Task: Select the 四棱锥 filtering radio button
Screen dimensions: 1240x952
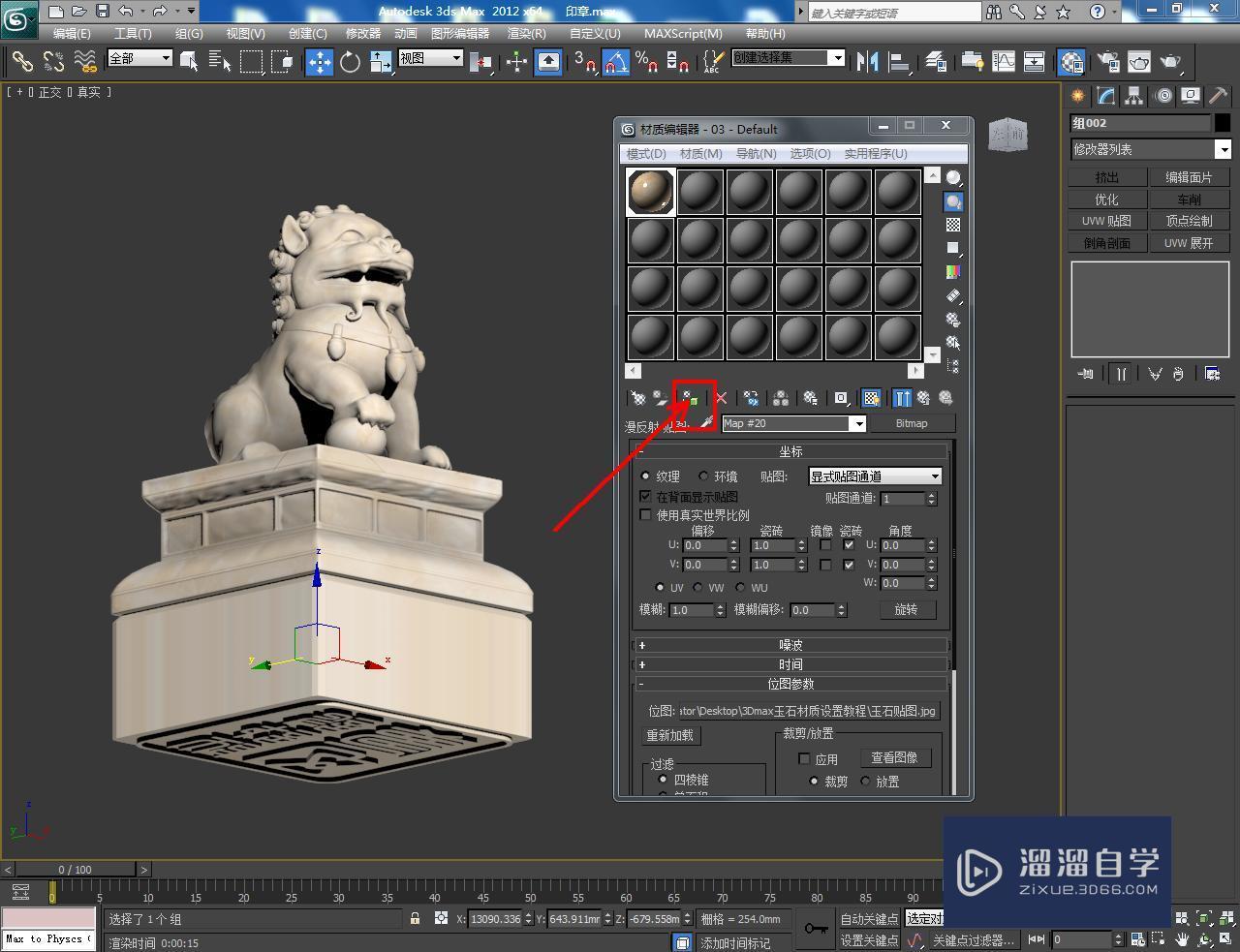Action: point(664,780)
